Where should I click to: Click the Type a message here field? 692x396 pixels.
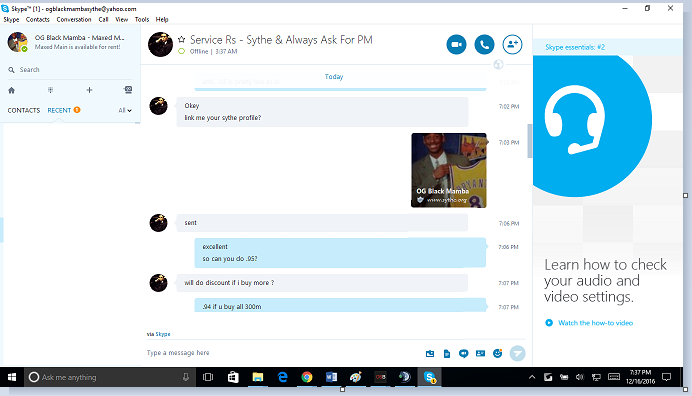click(282, 353)
